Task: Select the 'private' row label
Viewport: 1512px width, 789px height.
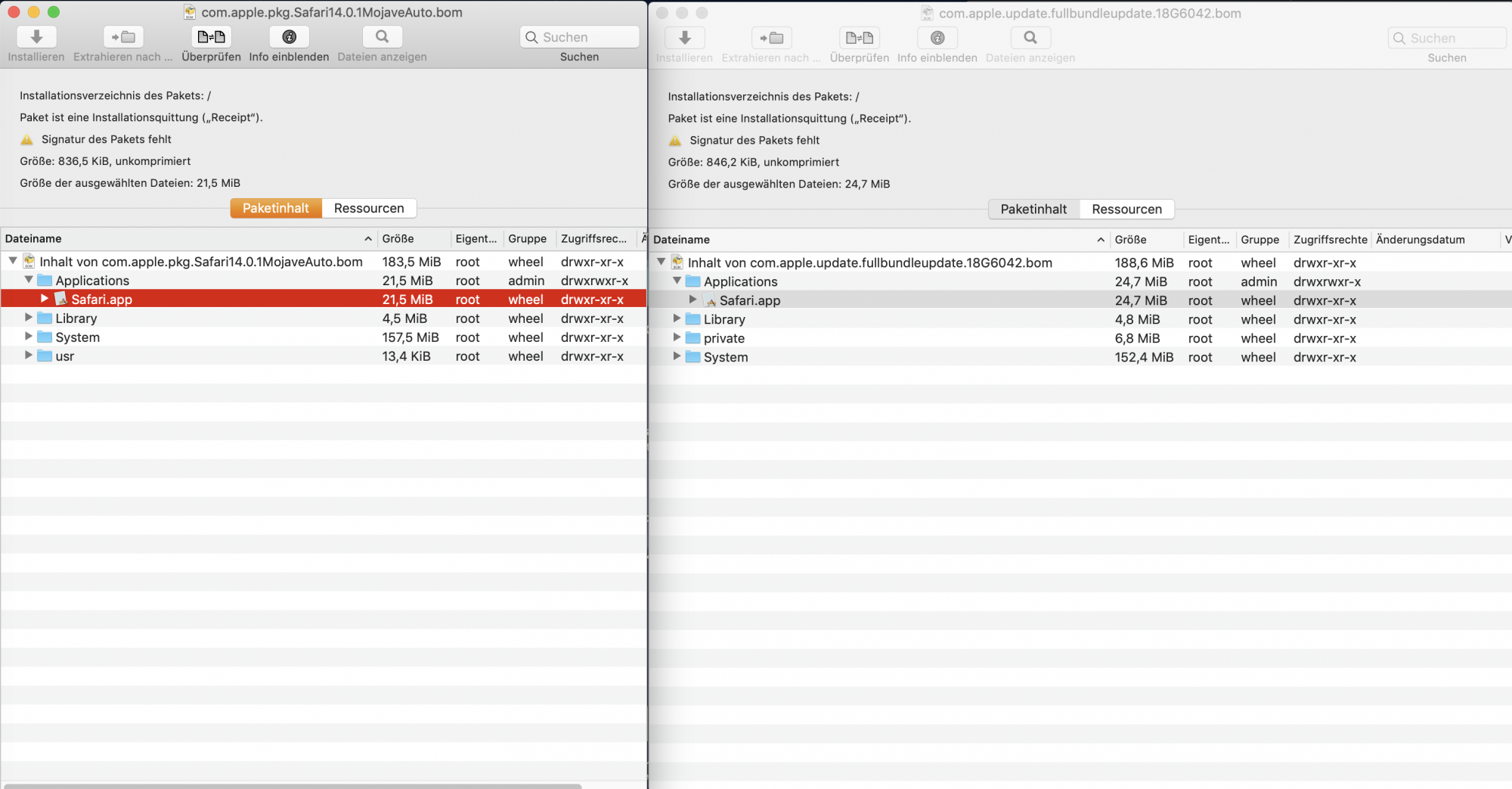Action: click(724, 338)
